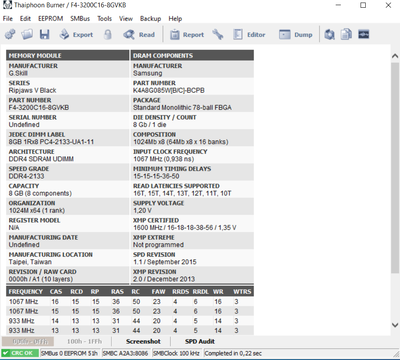
Task: Read the SPD with the Read button
Action: click(x=139, y=34)
